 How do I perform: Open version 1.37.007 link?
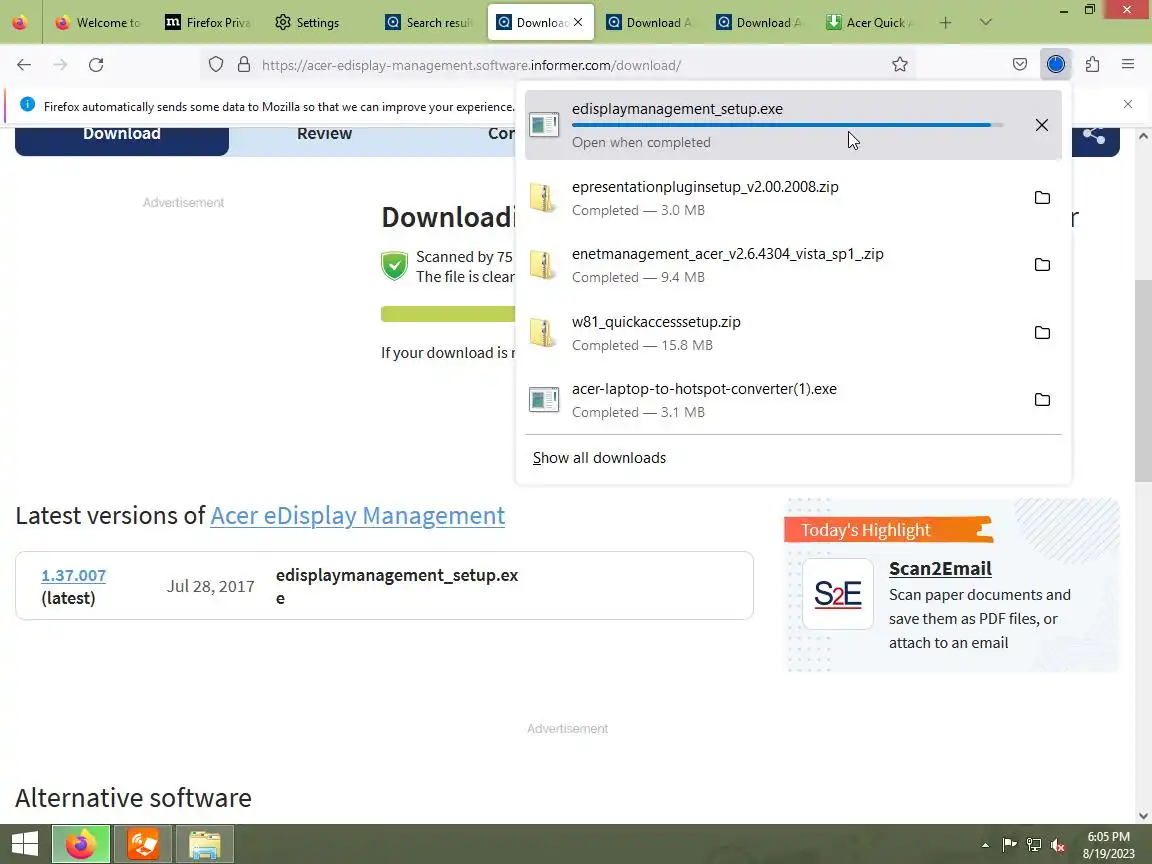(73, 575)
